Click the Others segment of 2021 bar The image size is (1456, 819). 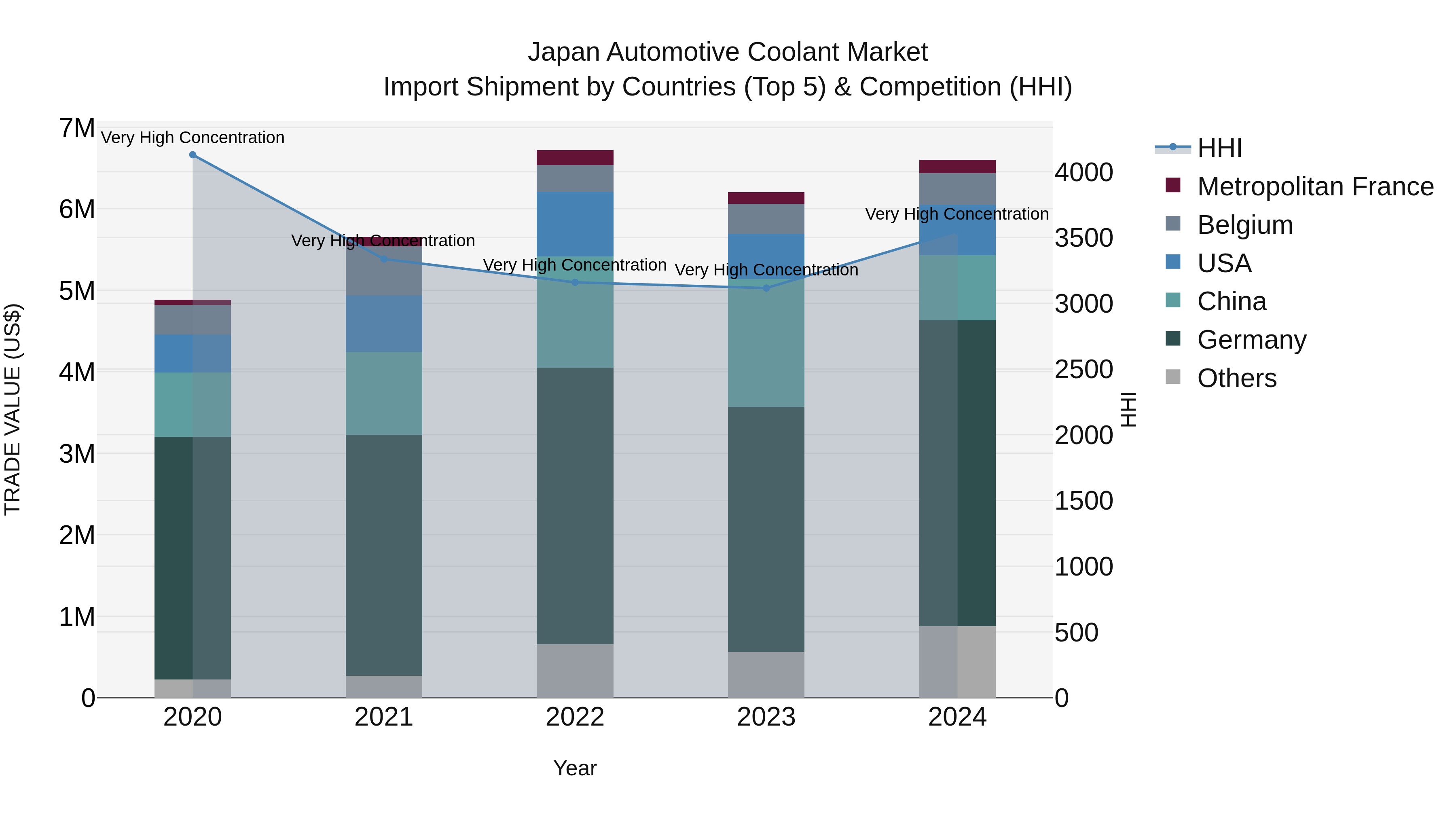click(x=384, y=687)
